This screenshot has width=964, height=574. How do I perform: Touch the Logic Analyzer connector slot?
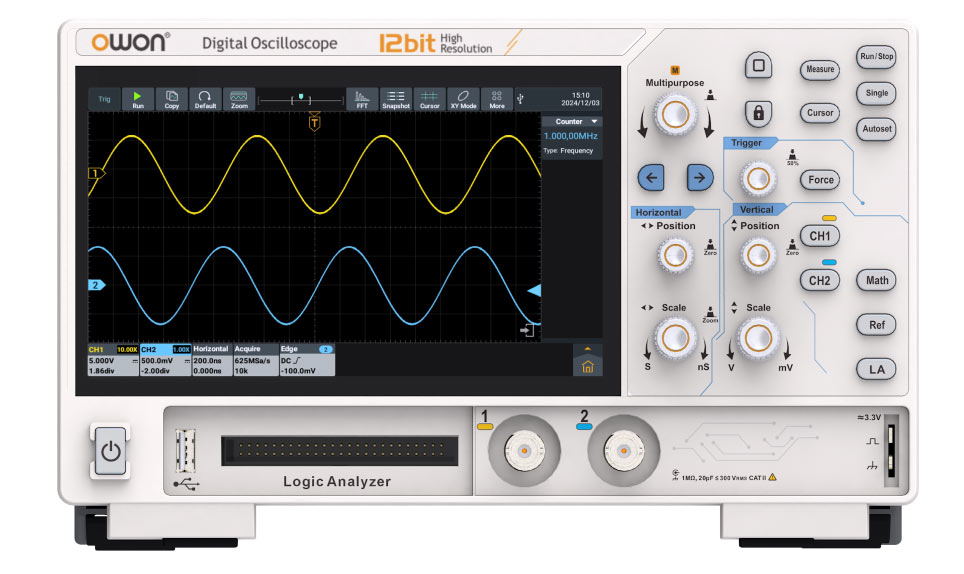click(x=339, y=451)
